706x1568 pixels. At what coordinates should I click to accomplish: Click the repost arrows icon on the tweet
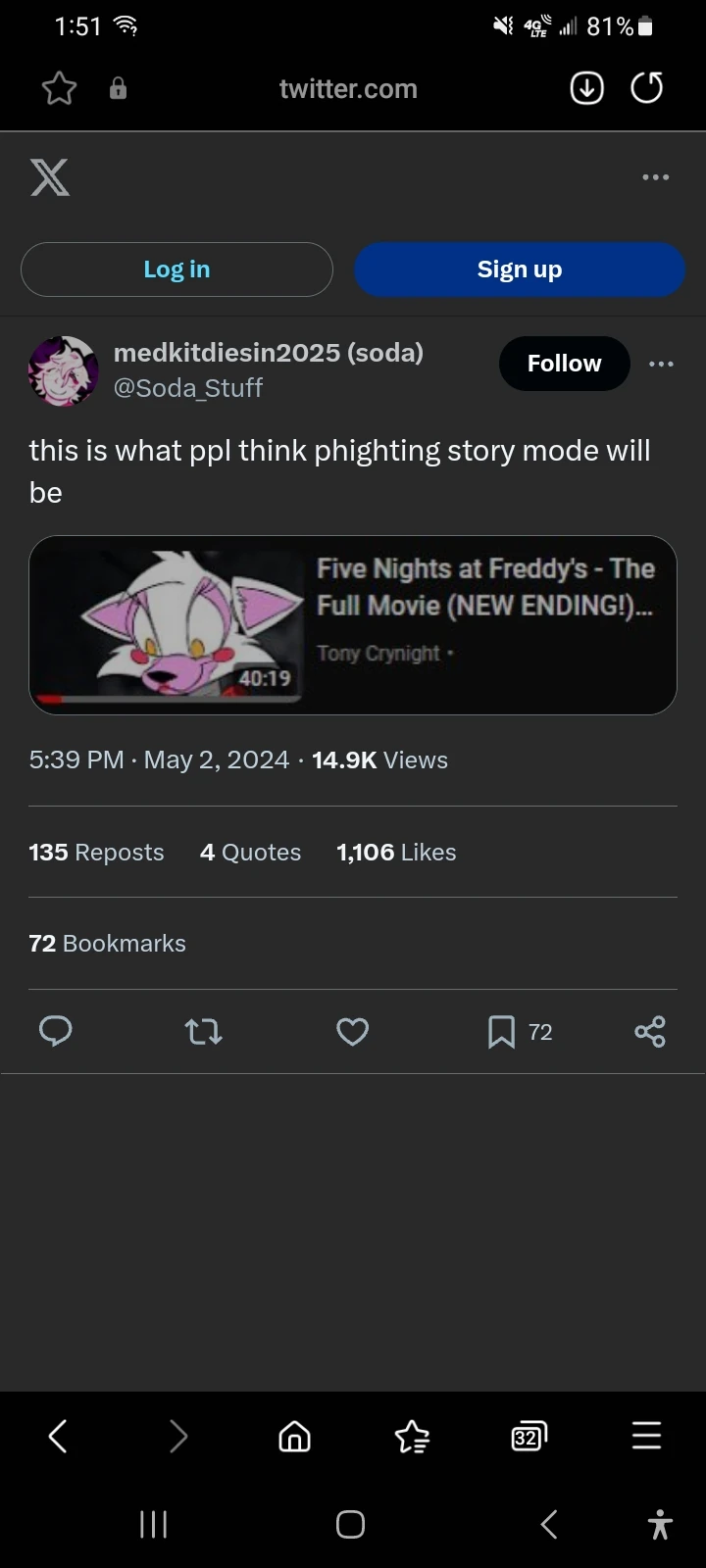pos(203,1031)
